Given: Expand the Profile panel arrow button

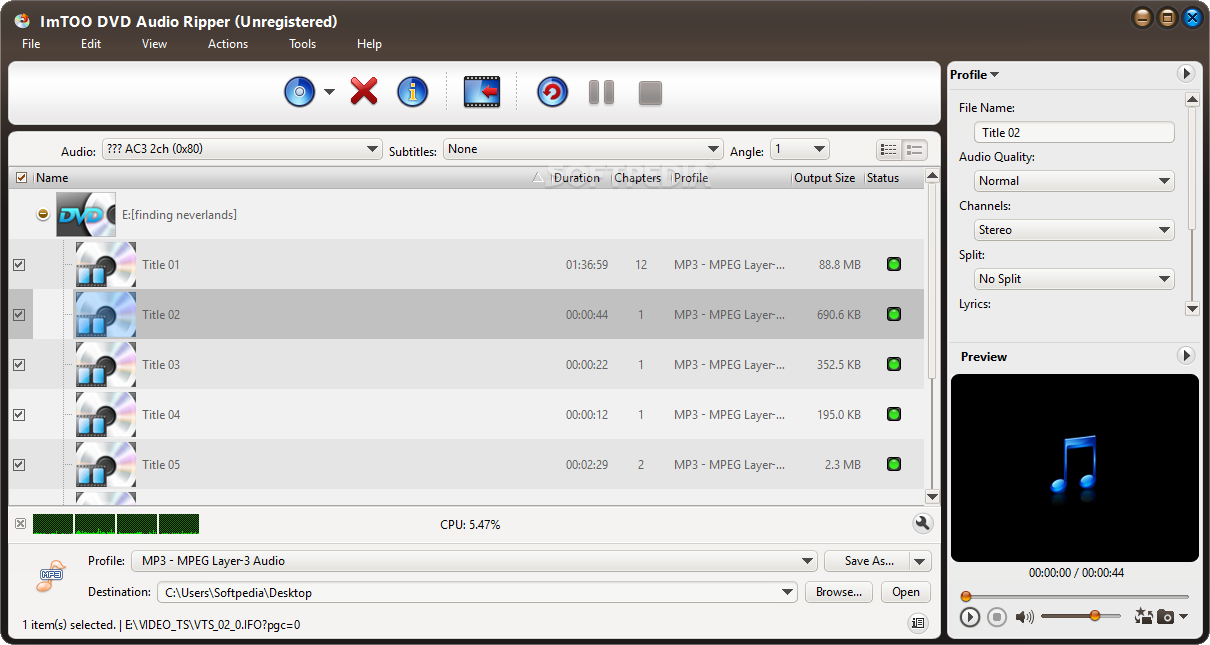Looking at the screenshot, I should coord(1185,74).
